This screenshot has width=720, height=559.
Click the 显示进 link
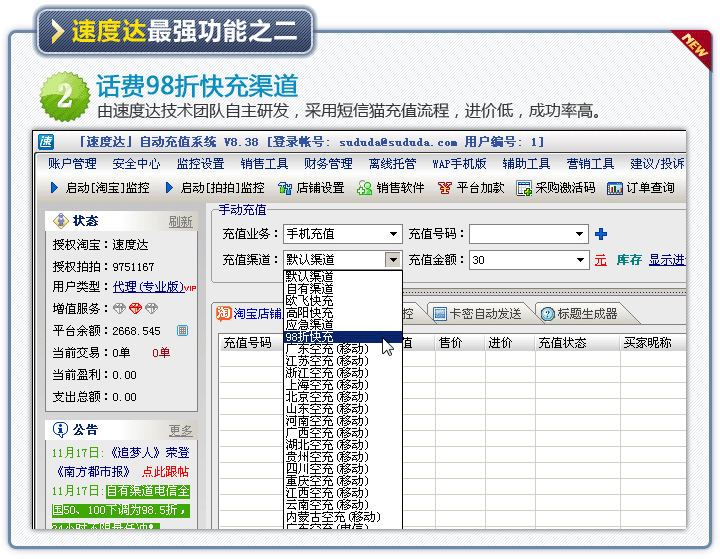[667, 260]
